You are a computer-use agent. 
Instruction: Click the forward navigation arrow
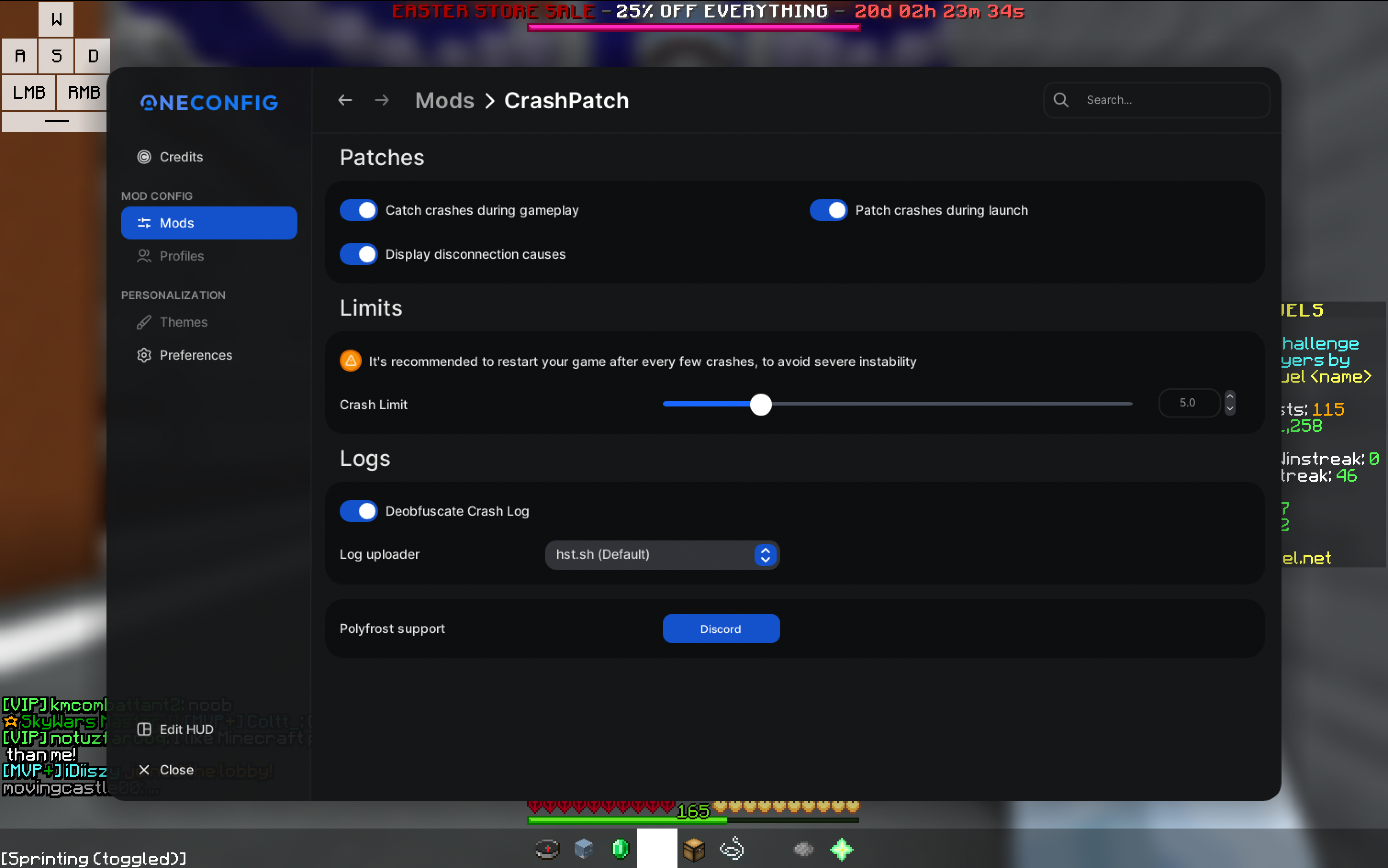click(x=382, y=100)
